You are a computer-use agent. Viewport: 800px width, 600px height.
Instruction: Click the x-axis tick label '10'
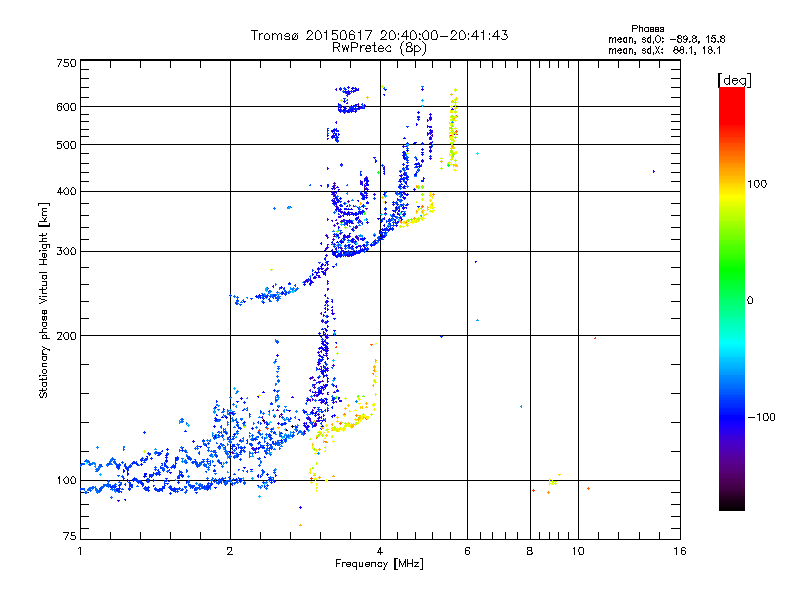tap(578, 551)
